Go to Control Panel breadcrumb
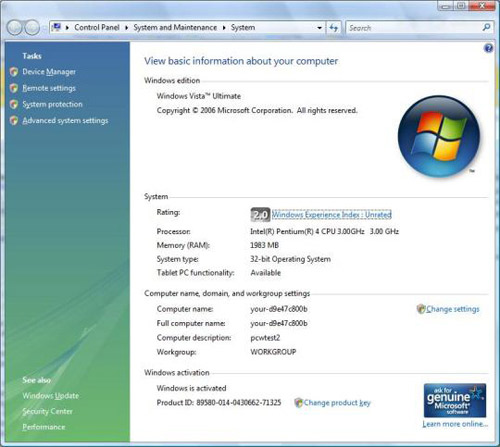Image resolution: width=500 pixels, height=447 pixels. 97,27
